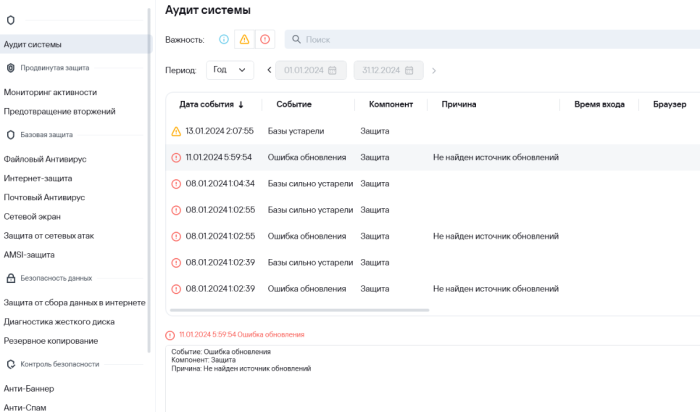700x412 pixels.
Task: Toggle the critical importance filter
Action: tap(265, 39)
